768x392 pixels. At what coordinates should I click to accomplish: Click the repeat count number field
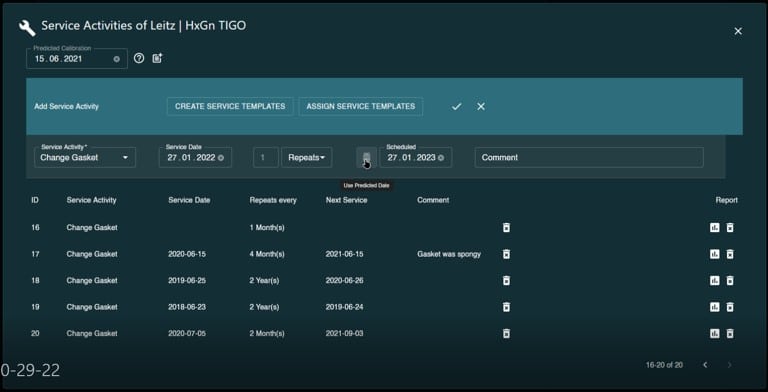(265, 158)
